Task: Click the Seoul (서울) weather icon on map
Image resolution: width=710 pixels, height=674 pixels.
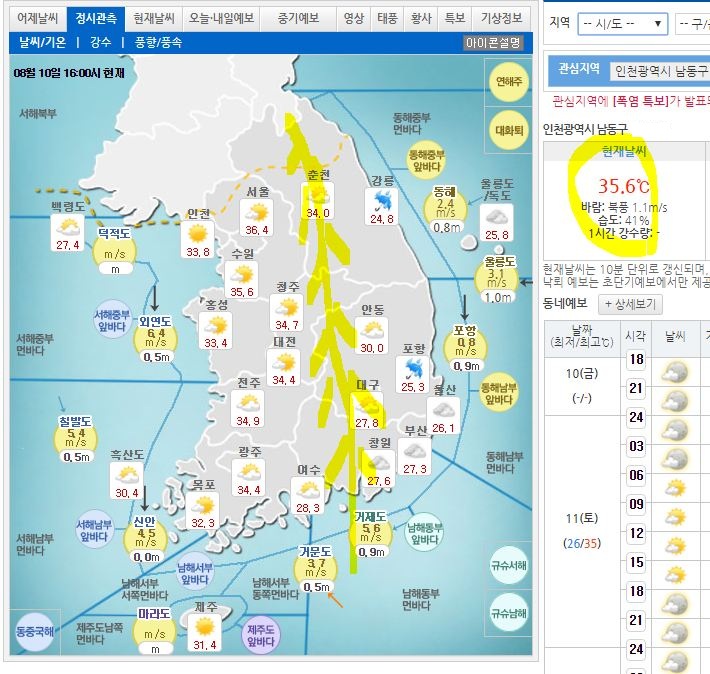Action: click(x=258, y=212)
